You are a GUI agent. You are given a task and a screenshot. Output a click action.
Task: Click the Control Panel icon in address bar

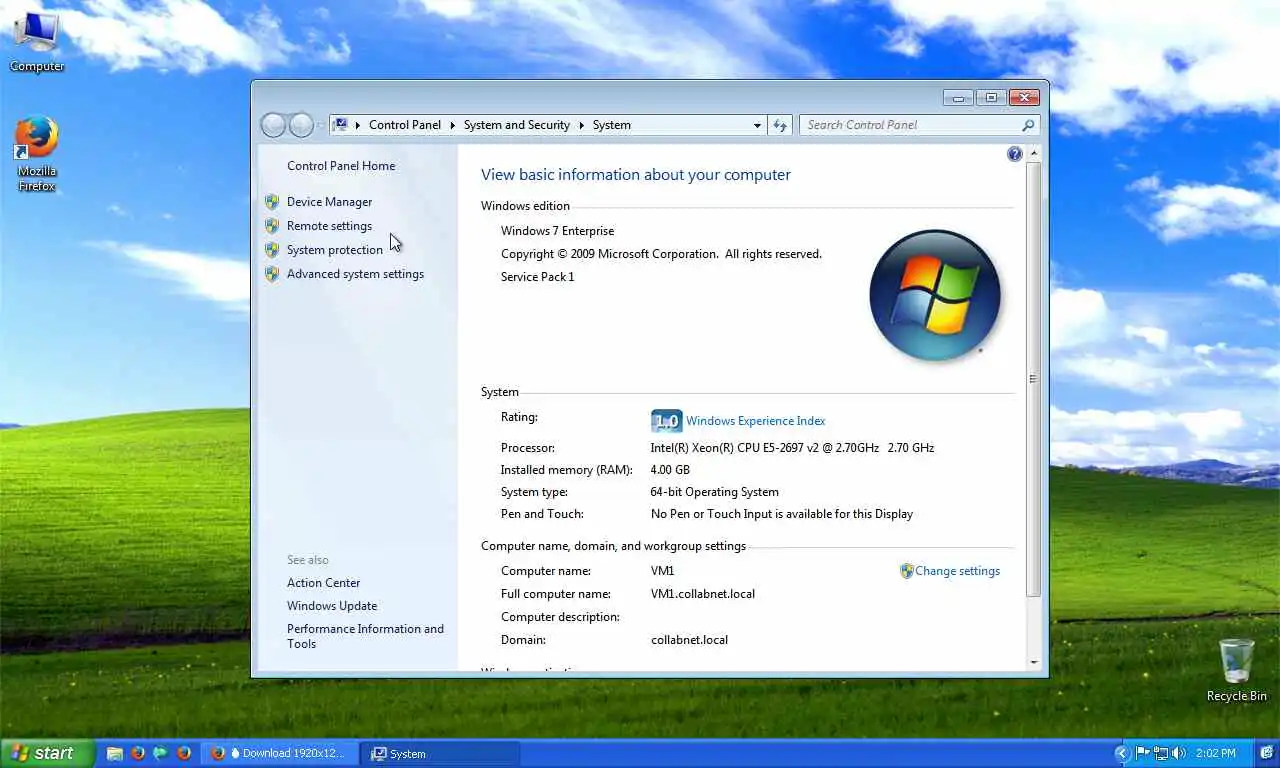pos(340,125)
